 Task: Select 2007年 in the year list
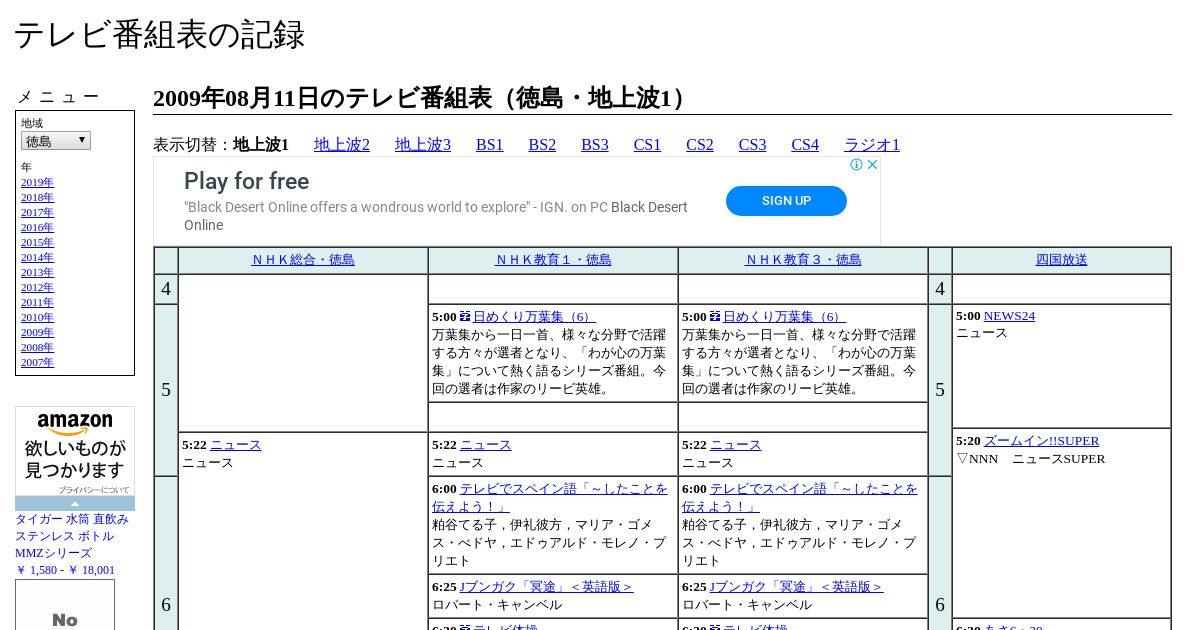pyautogui.click(x=37, y=362)
